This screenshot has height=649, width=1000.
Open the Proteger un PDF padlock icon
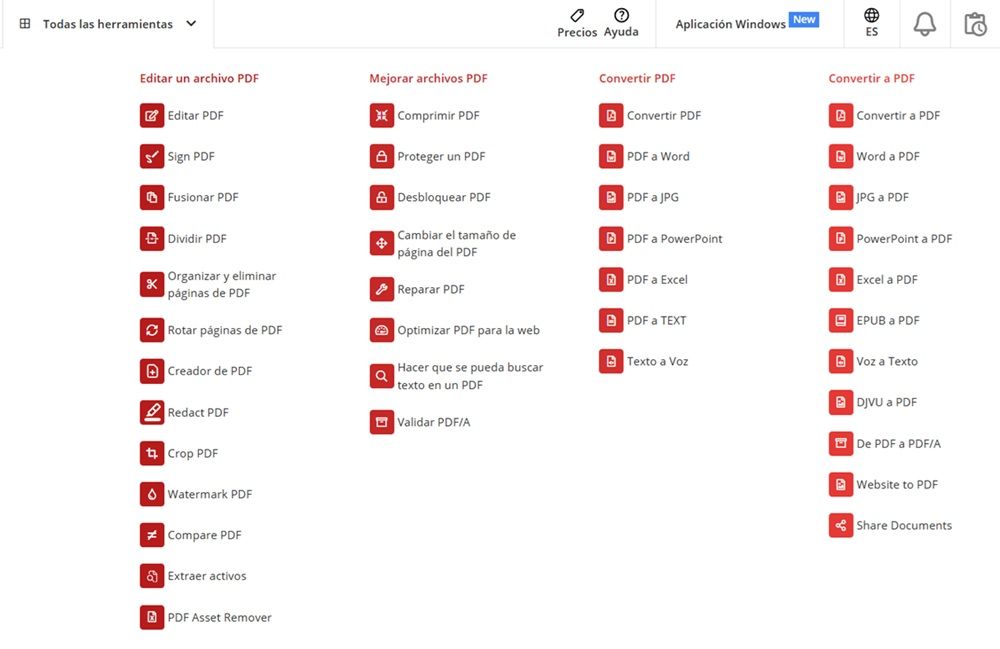[381, 156]
